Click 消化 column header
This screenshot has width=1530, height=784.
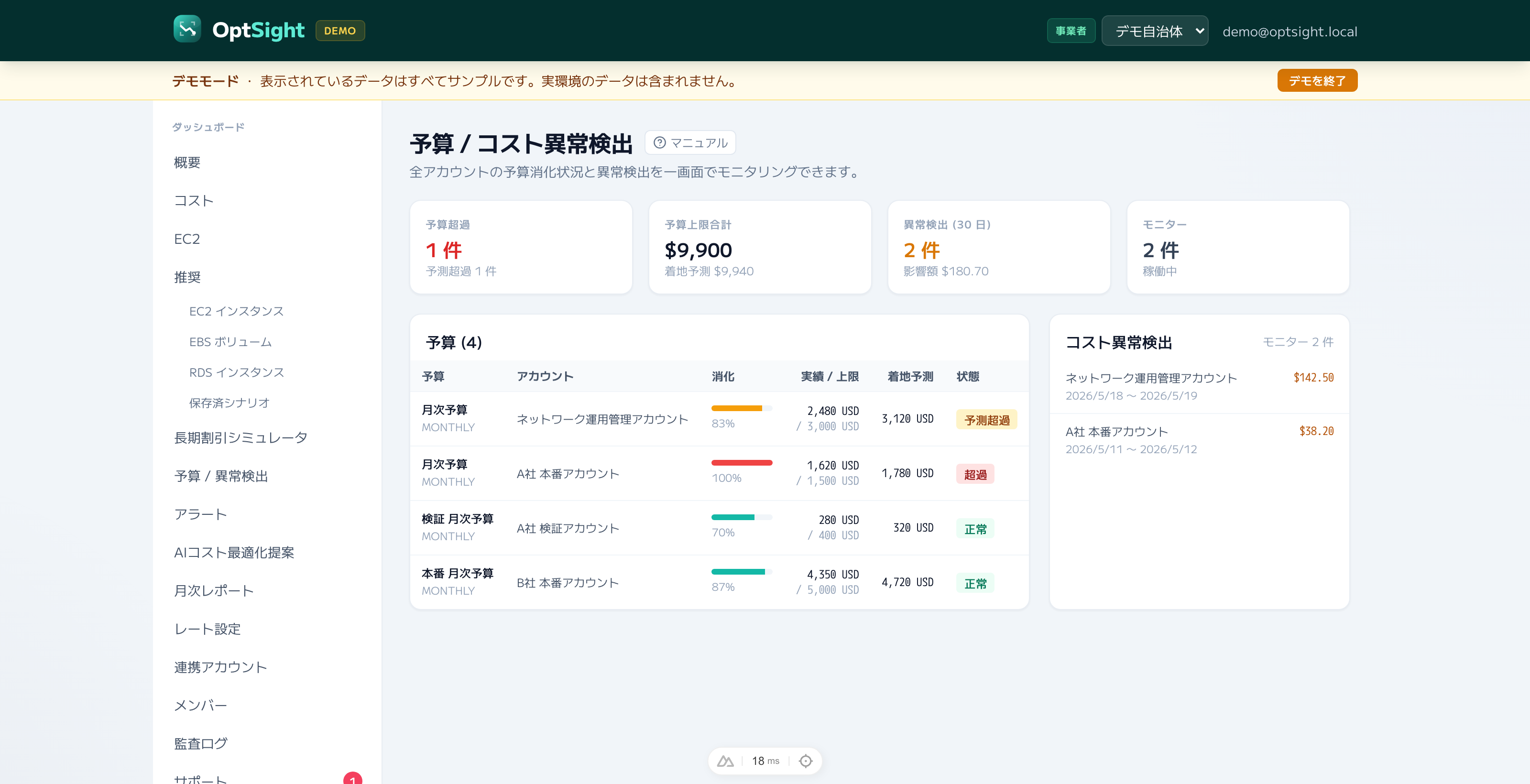point(723,376)
